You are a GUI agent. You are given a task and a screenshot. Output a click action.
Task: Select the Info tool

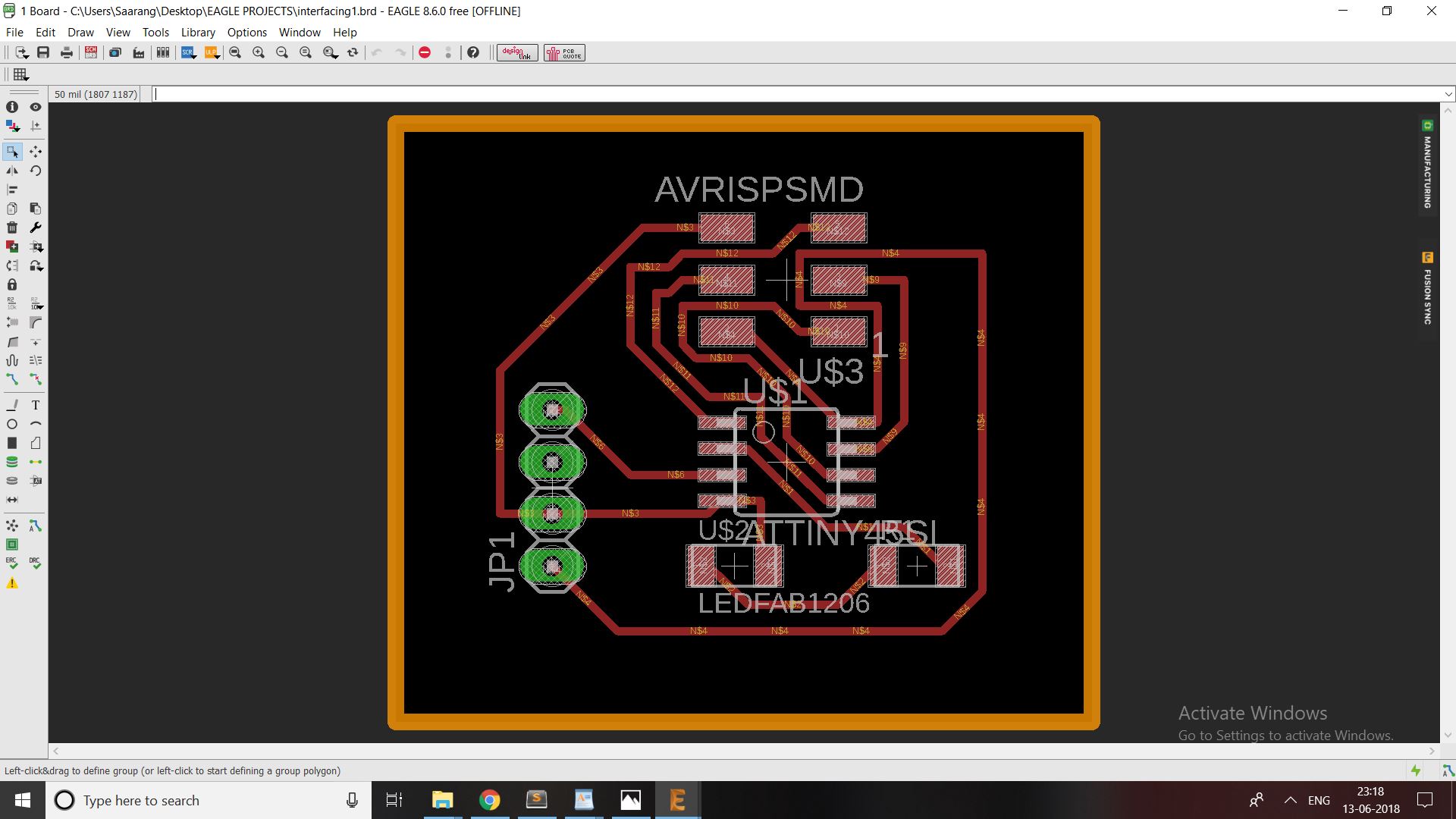coord(12,107)
